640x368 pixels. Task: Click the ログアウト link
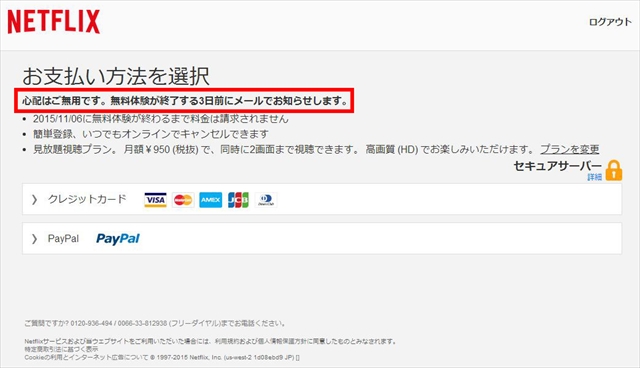[x=610, y=22]
